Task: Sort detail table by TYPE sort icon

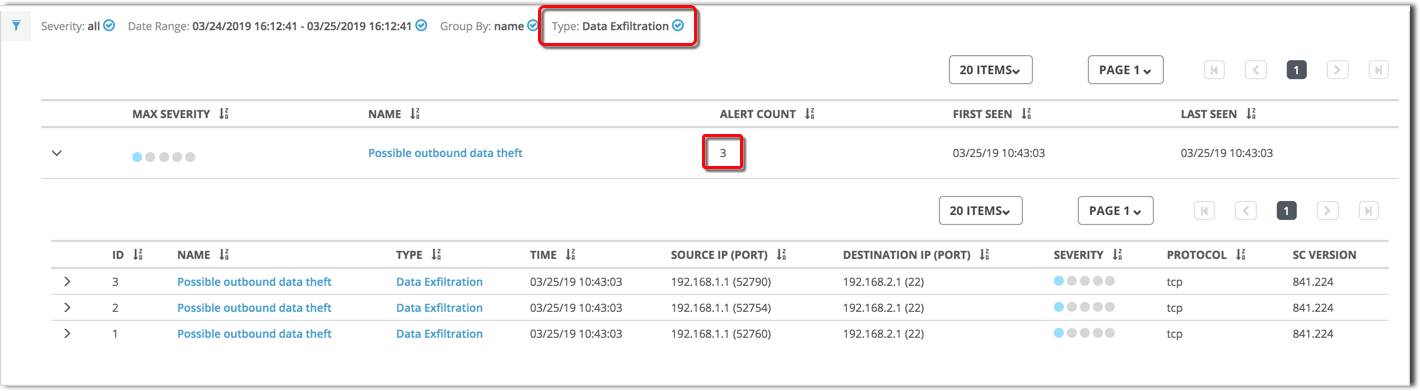Action: 437,256
